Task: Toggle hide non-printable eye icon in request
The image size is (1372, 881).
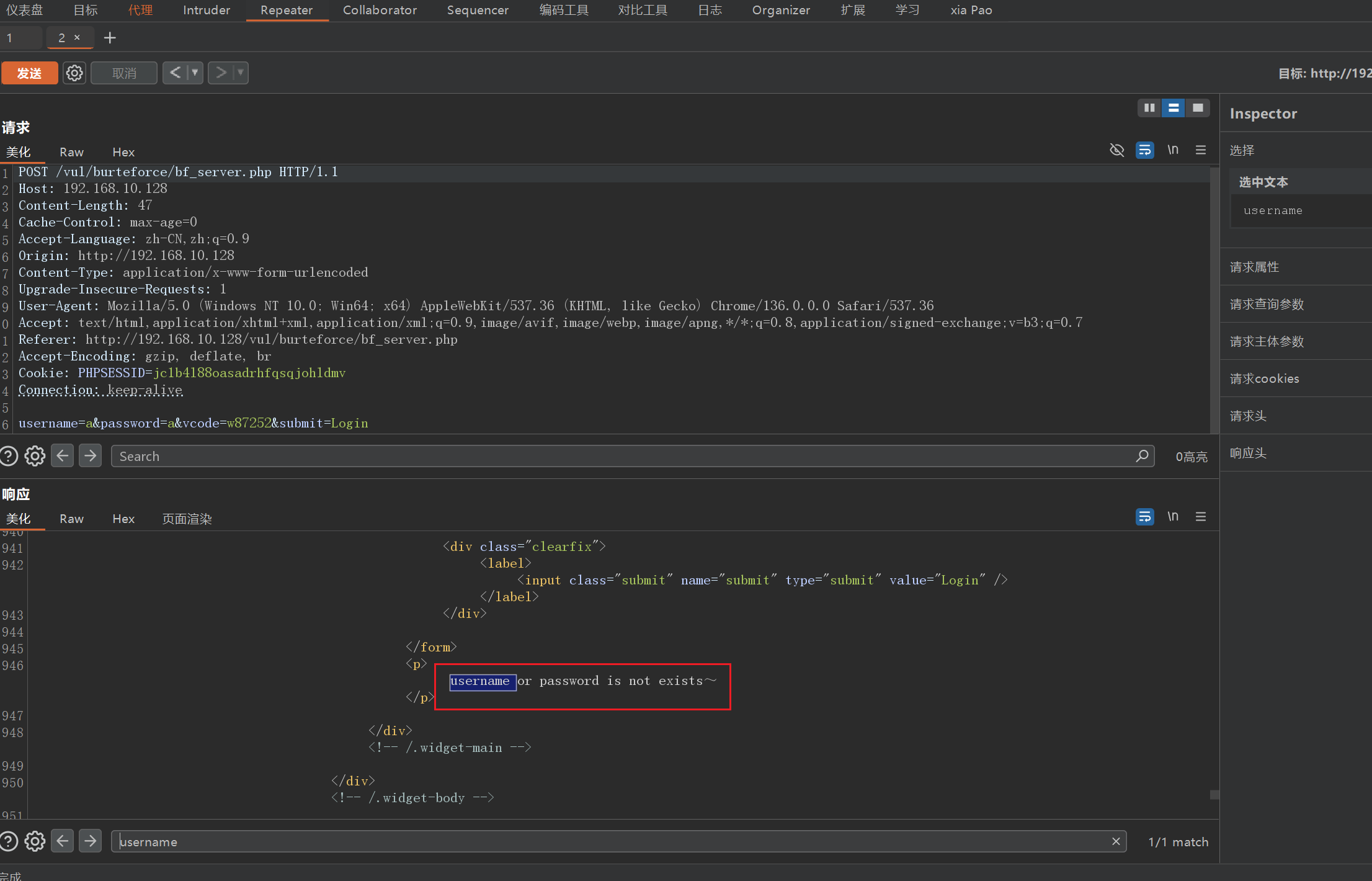Action: point(1116,150)
